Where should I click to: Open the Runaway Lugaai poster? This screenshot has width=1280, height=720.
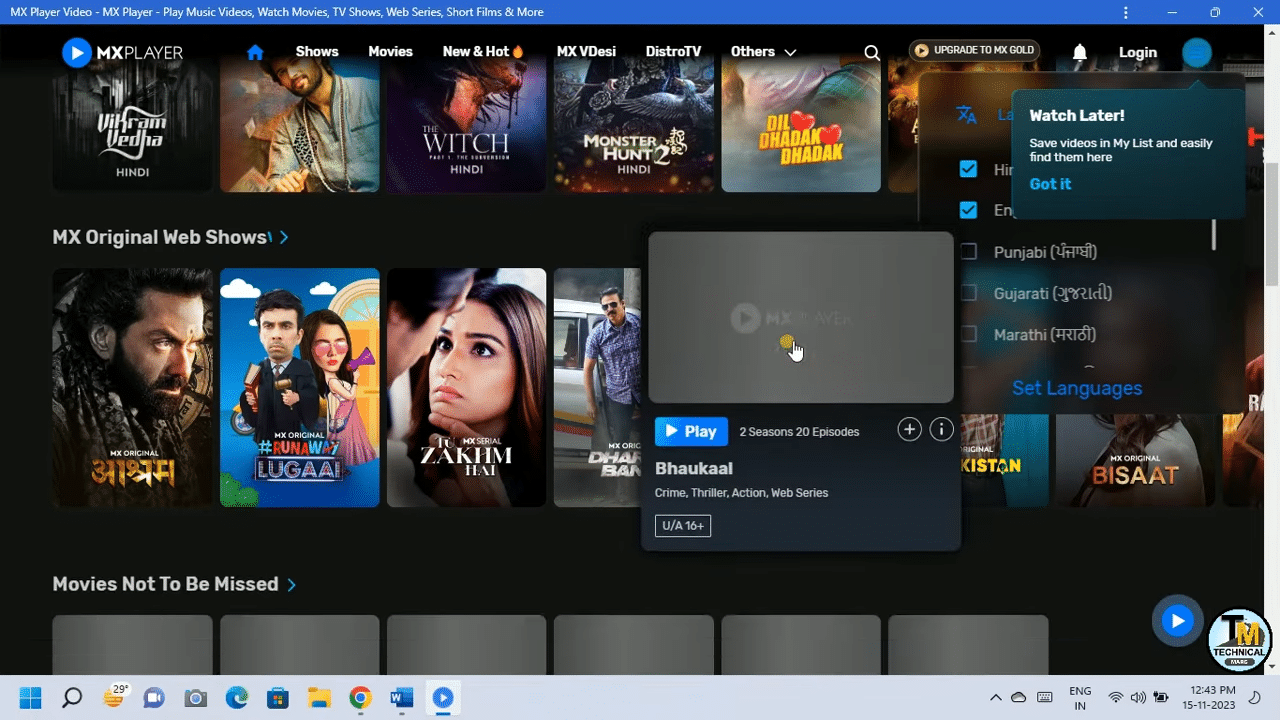pyautogui.click(x=299, y=387)
